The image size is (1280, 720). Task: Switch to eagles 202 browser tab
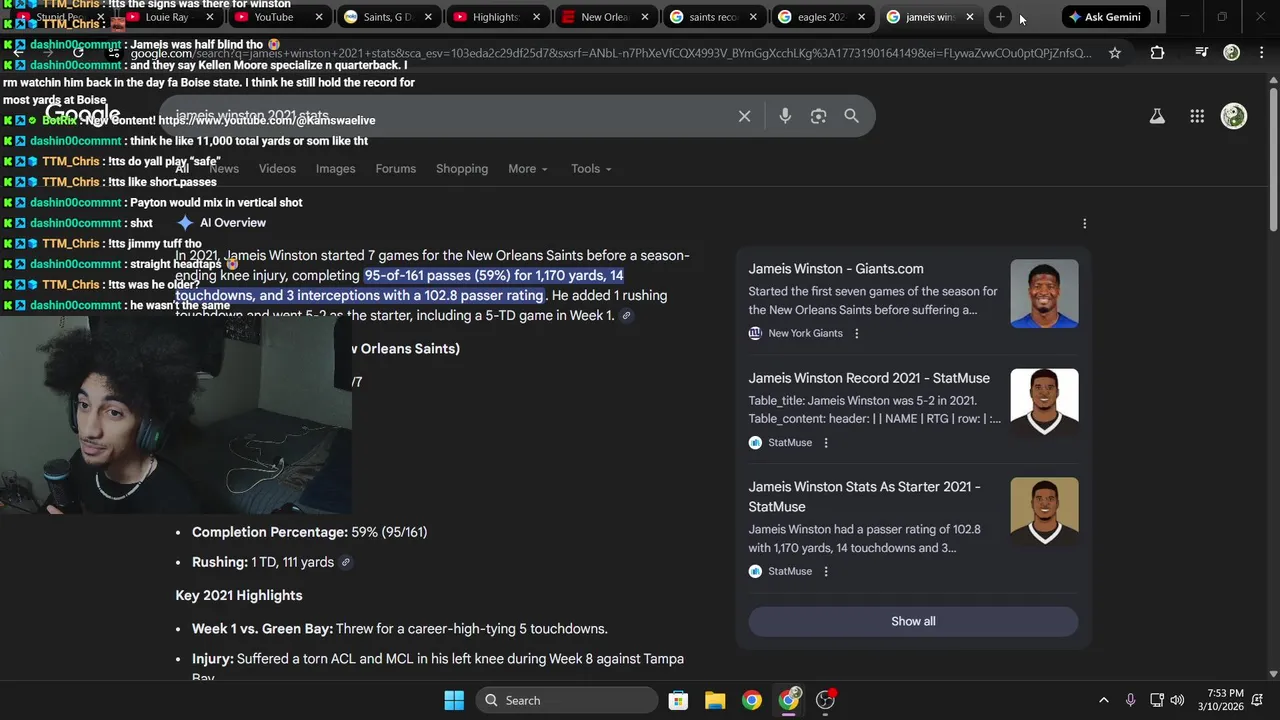(x=820, y=17)
